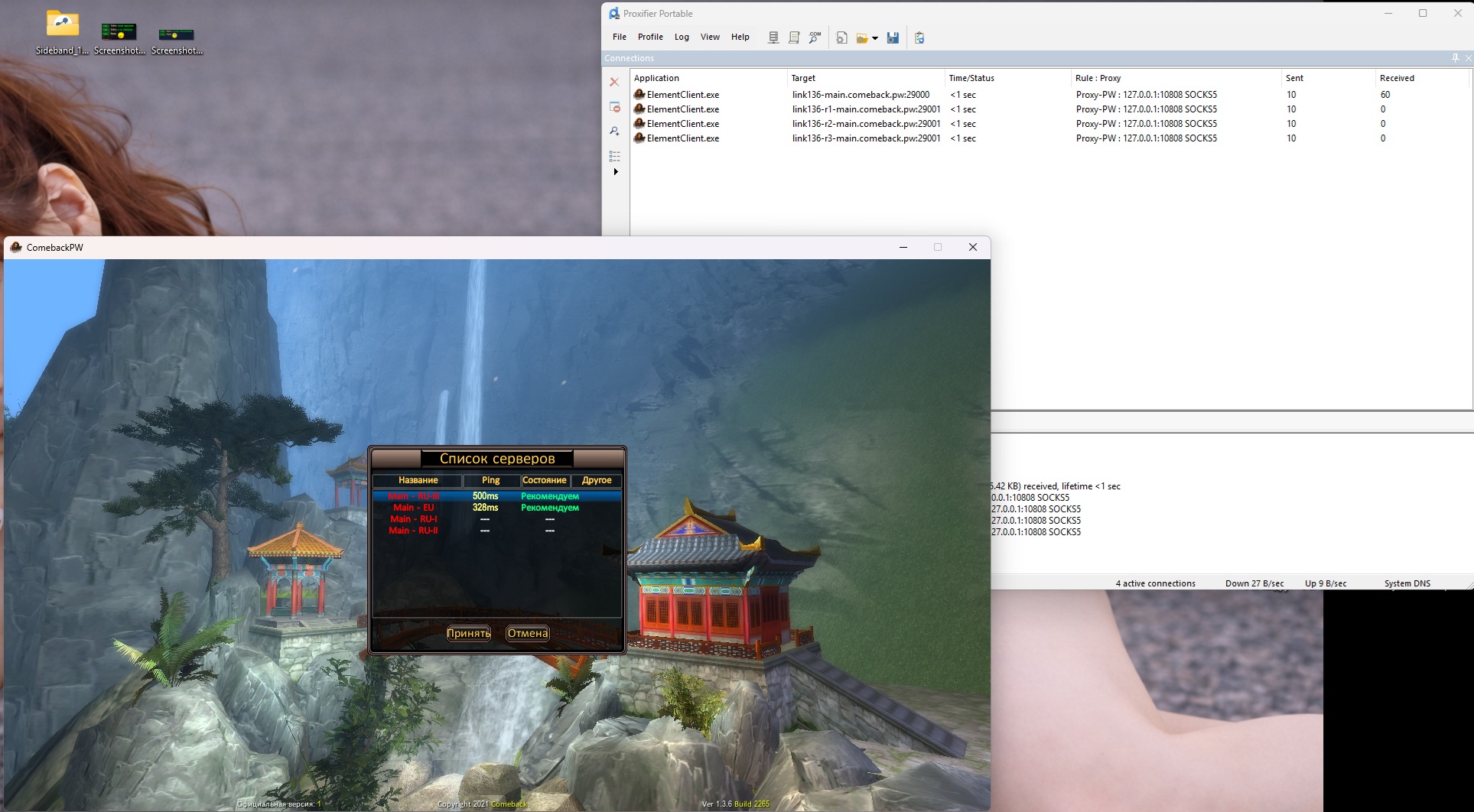
Task: Click the Другое column header
Action: [x=597, y=480]
